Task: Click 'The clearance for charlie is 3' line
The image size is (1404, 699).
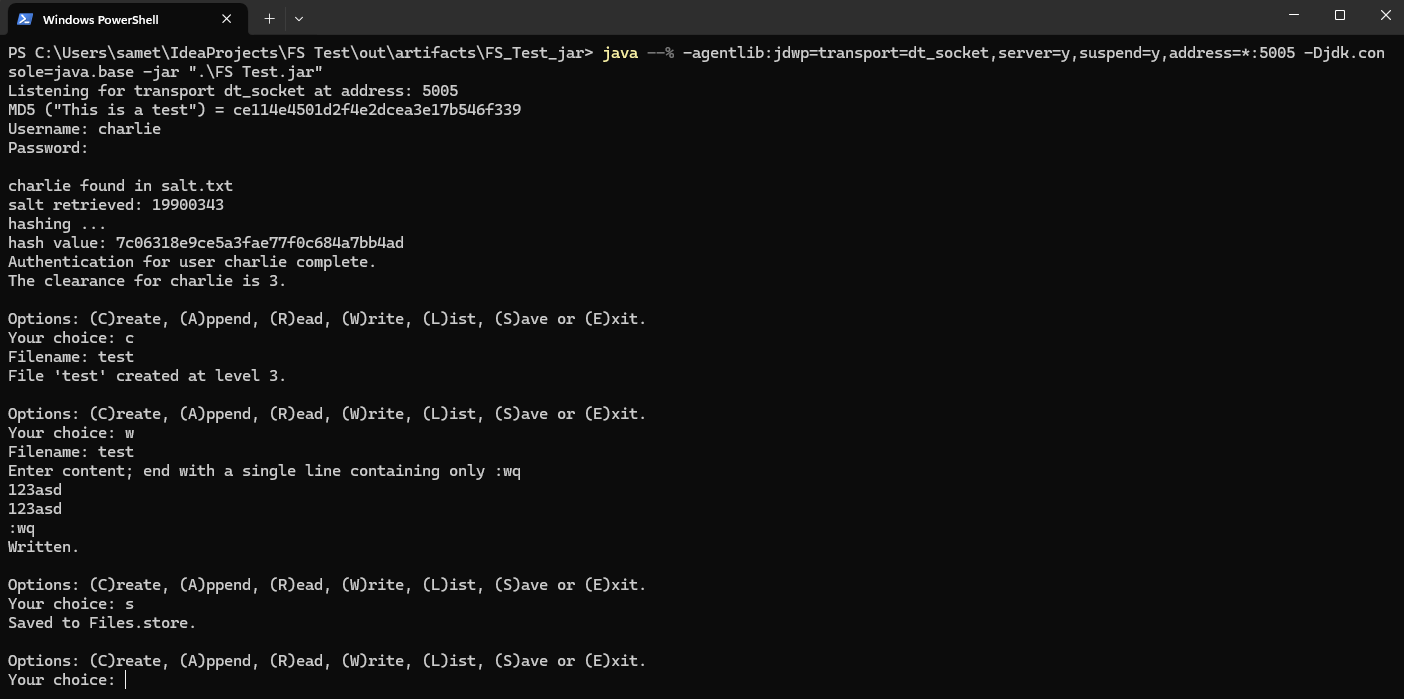Action: [x=147, y=281]
